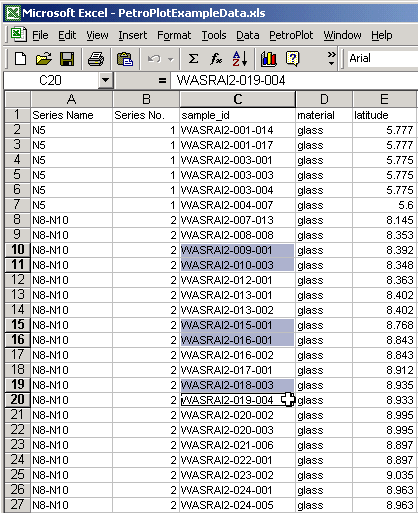Open the PetroPlot menu
Viewport: 418px width, 513px height.
point(291,35)
